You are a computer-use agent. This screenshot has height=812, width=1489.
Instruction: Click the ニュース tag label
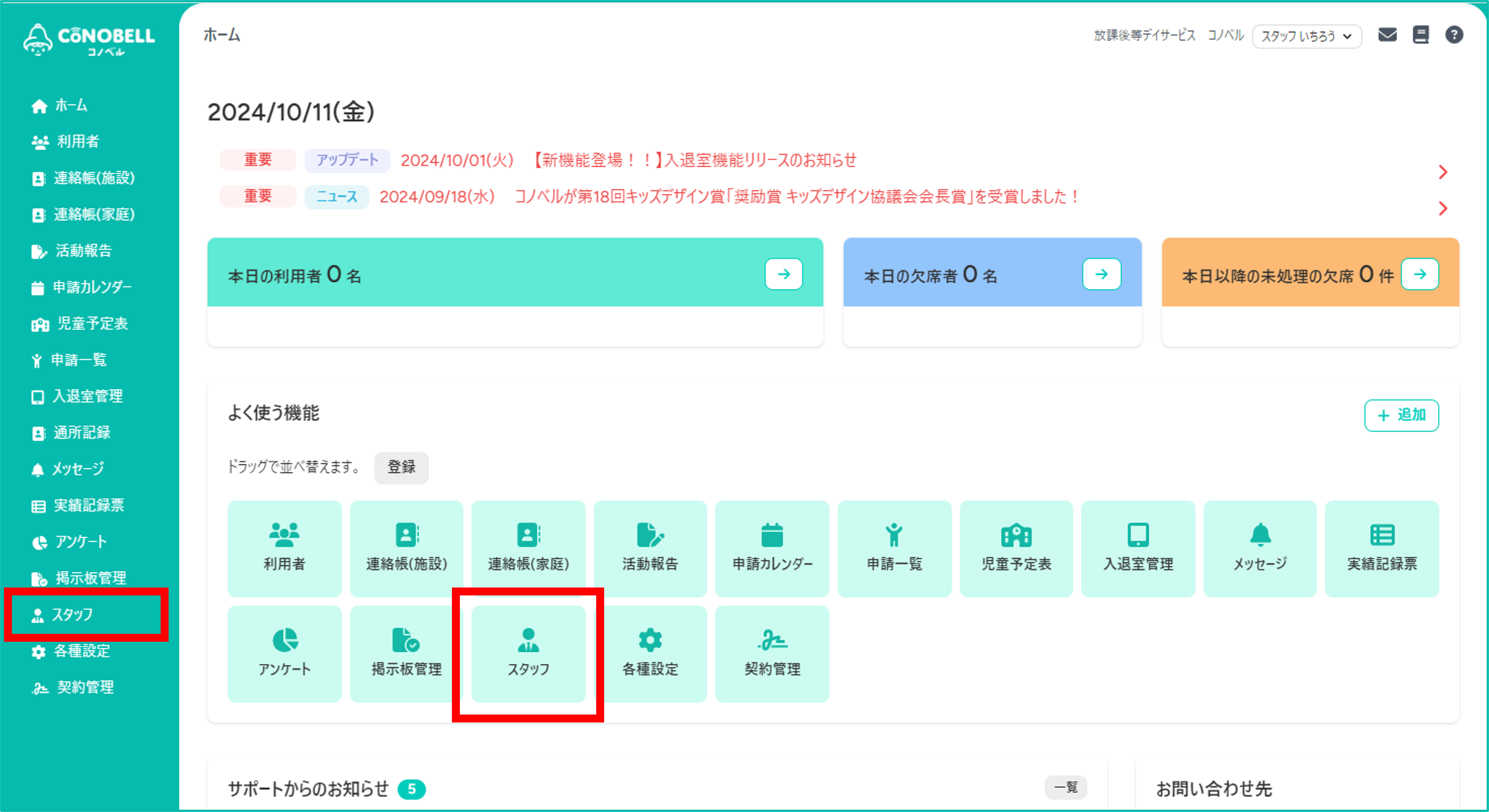click(337, 196)
